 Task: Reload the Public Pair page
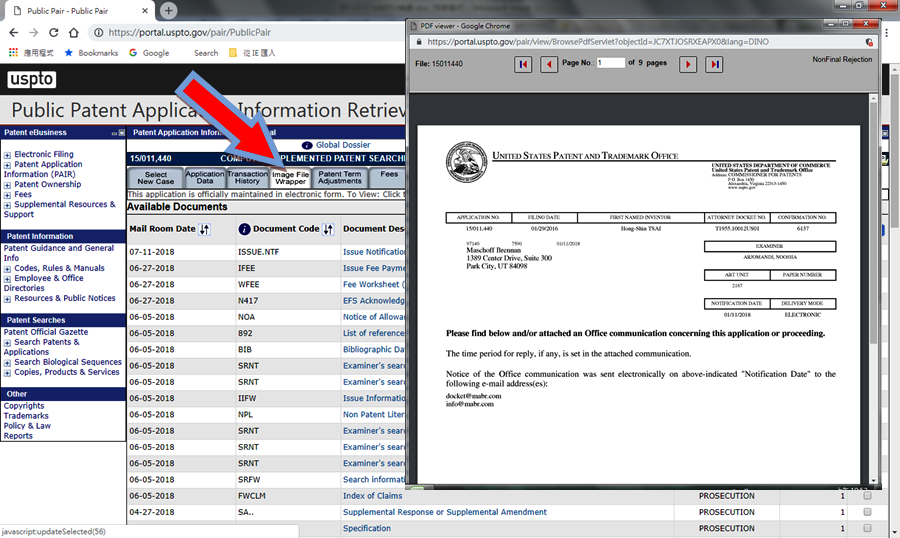pos(53,33)
